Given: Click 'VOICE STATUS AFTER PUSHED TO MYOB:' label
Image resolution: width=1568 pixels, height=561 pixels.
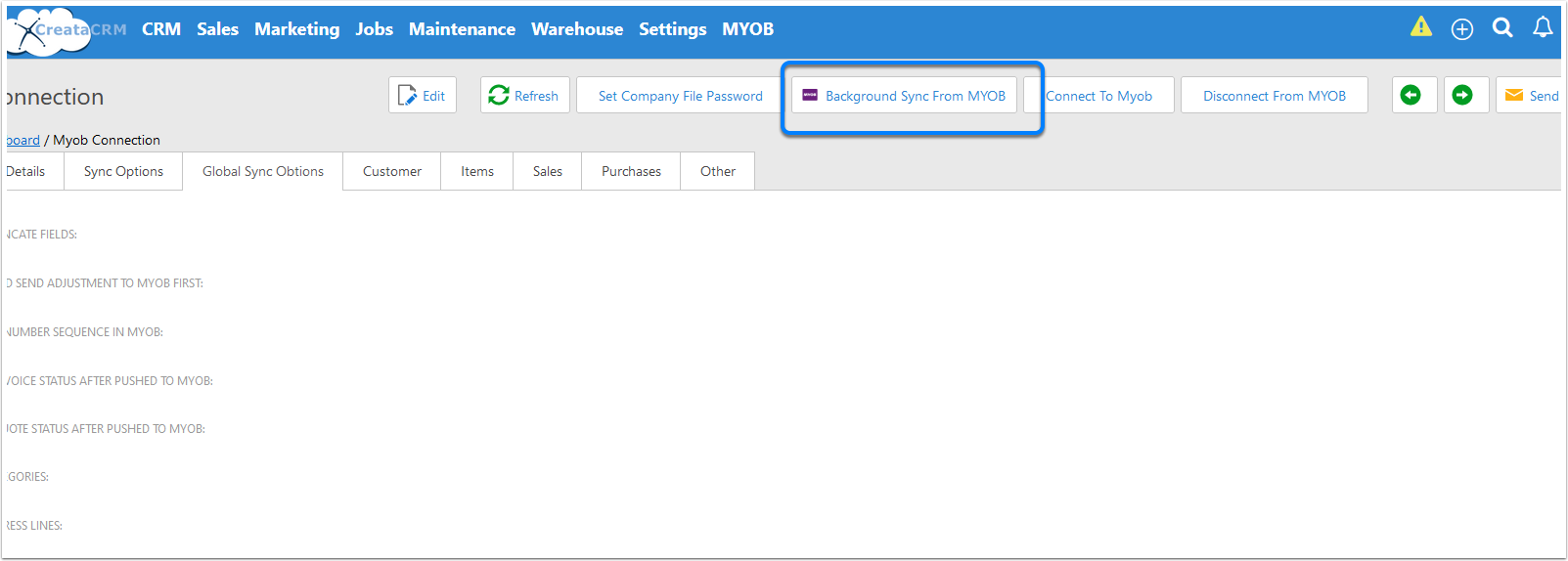Looking at the screenshot, I should pos(110,381).
